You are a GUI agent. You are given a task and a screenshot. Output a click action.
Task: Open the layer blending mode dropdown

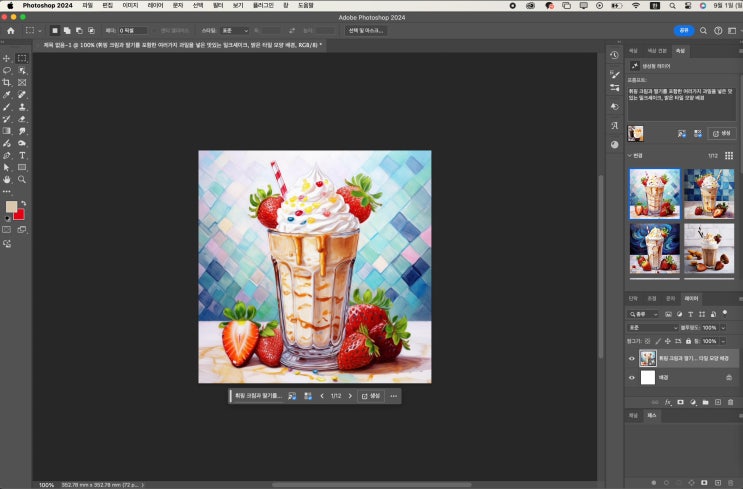[x=652, y=327]
